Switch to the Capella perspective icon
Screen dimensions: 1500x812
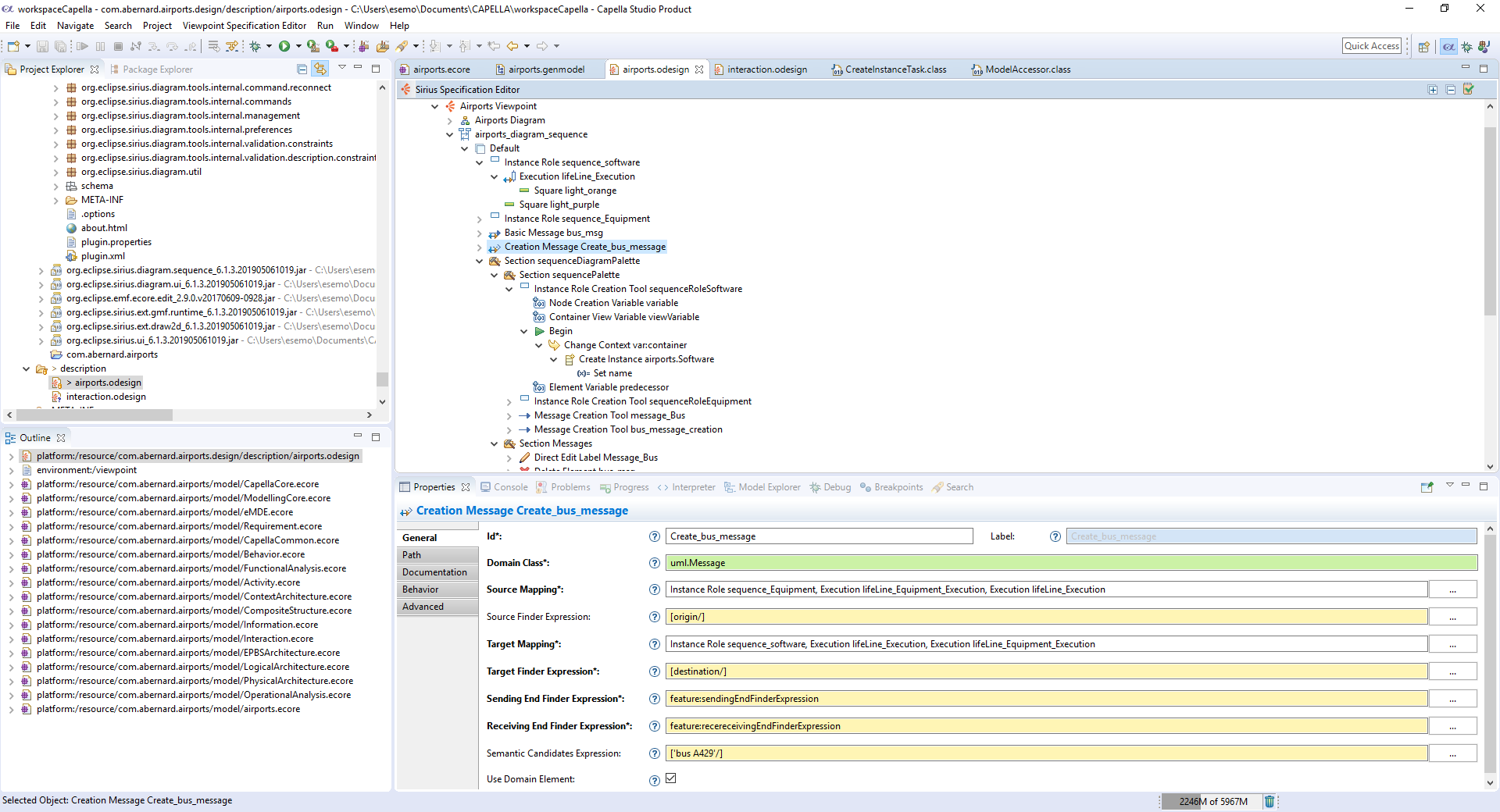1448,47
